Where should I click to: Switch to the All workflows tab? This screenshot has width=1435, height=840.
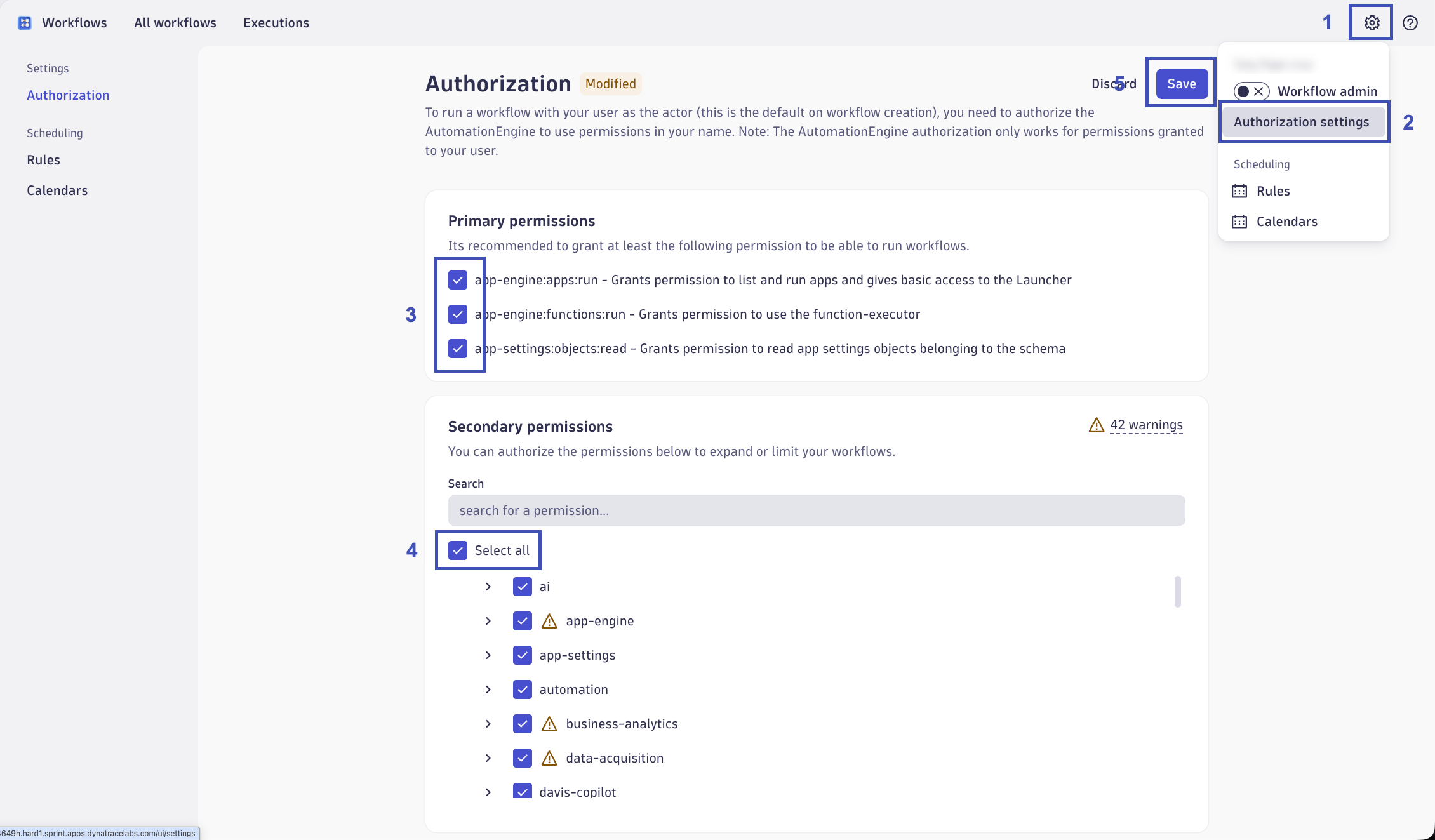pos(175,22)
